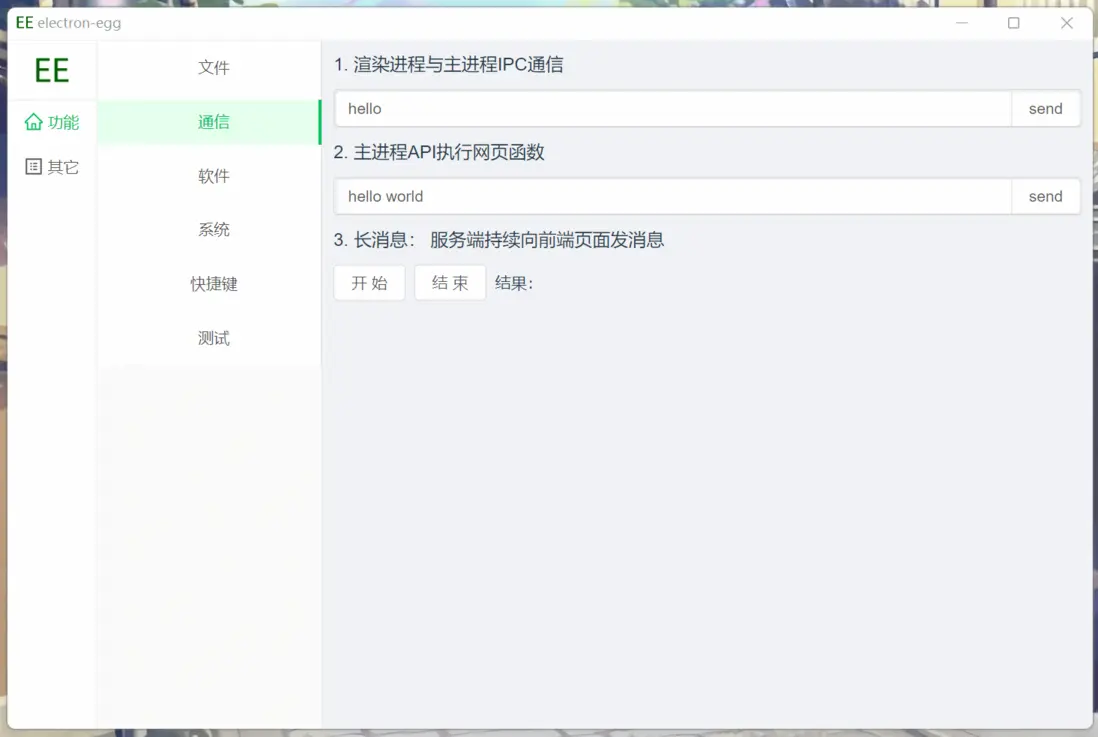This screenshot has height=737, width=1098.
Task: Click the EE icon in the title bar
Action: click(x=25, y=23)
